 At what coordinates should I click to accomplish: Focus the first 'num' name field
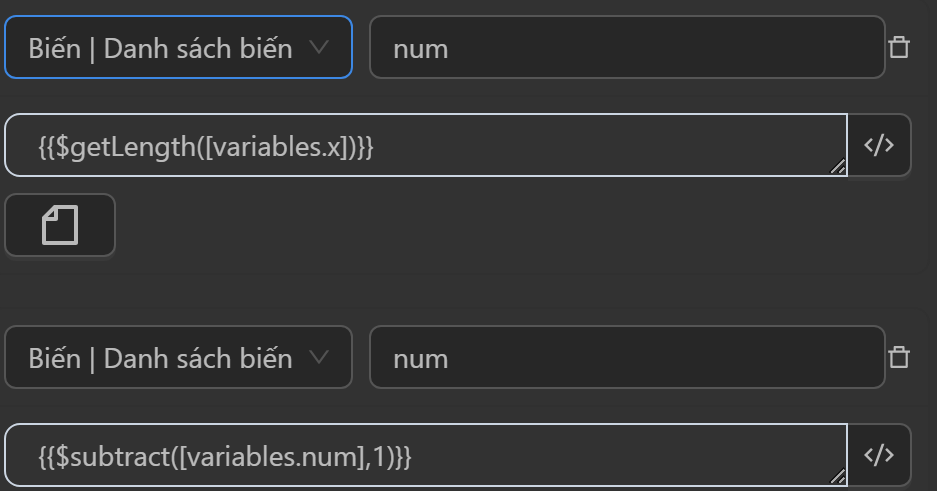click(x=627, y=47)
